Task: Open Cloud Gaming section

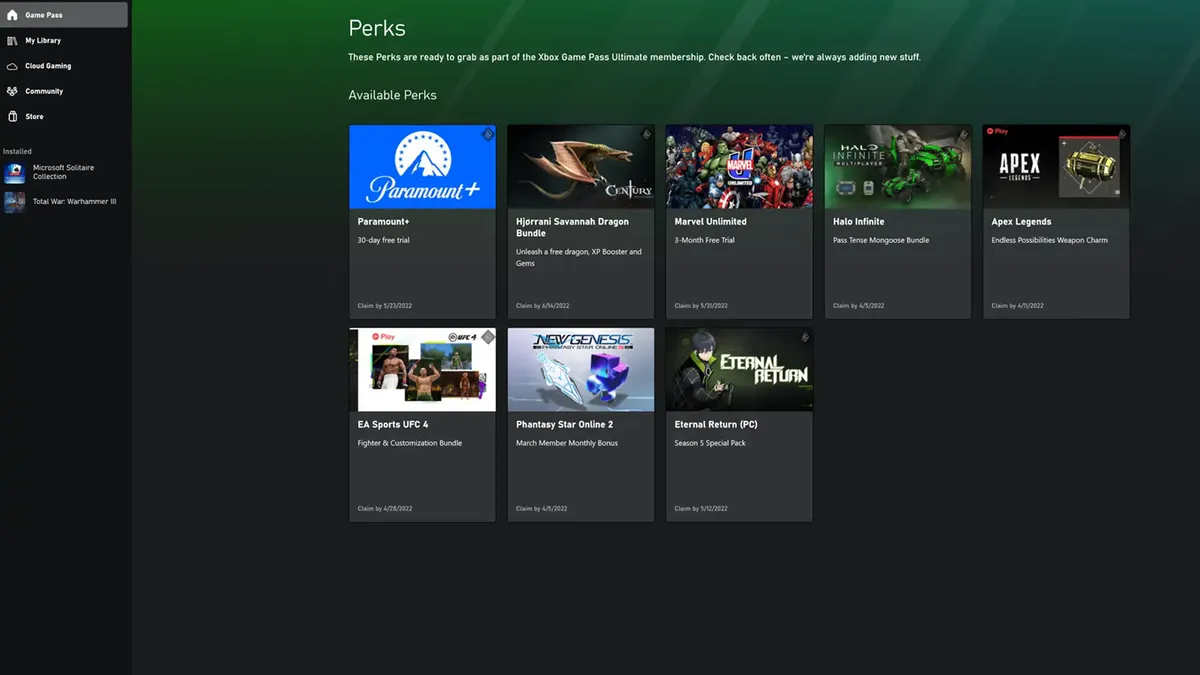Action: 64,66
